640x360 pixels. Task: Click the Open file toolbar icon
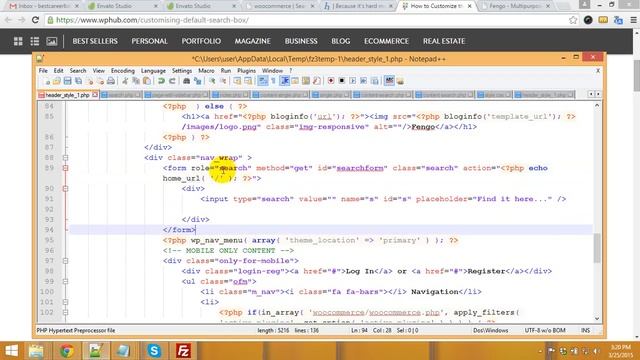[x=57, y=81]
